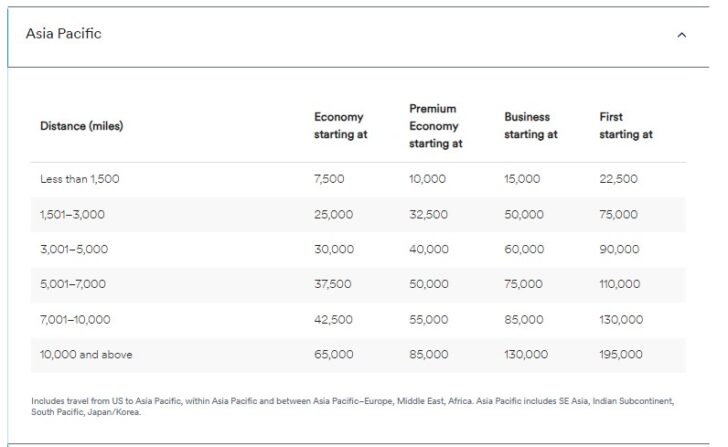
Task: Click the 195,000 first class value
Action: (621, 355)
